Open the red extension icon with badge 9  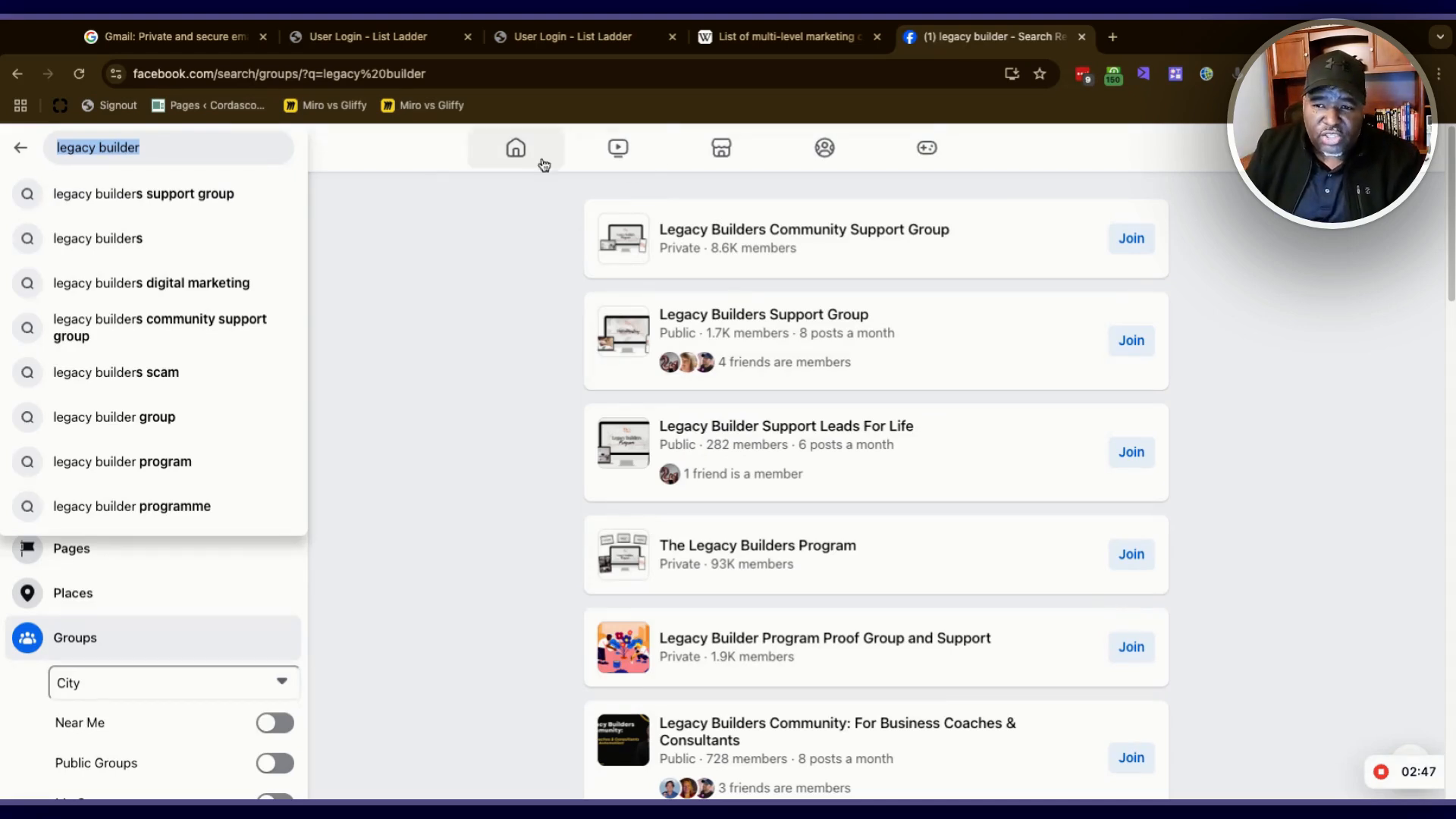pyautogui.click(x=1083, y=74)
